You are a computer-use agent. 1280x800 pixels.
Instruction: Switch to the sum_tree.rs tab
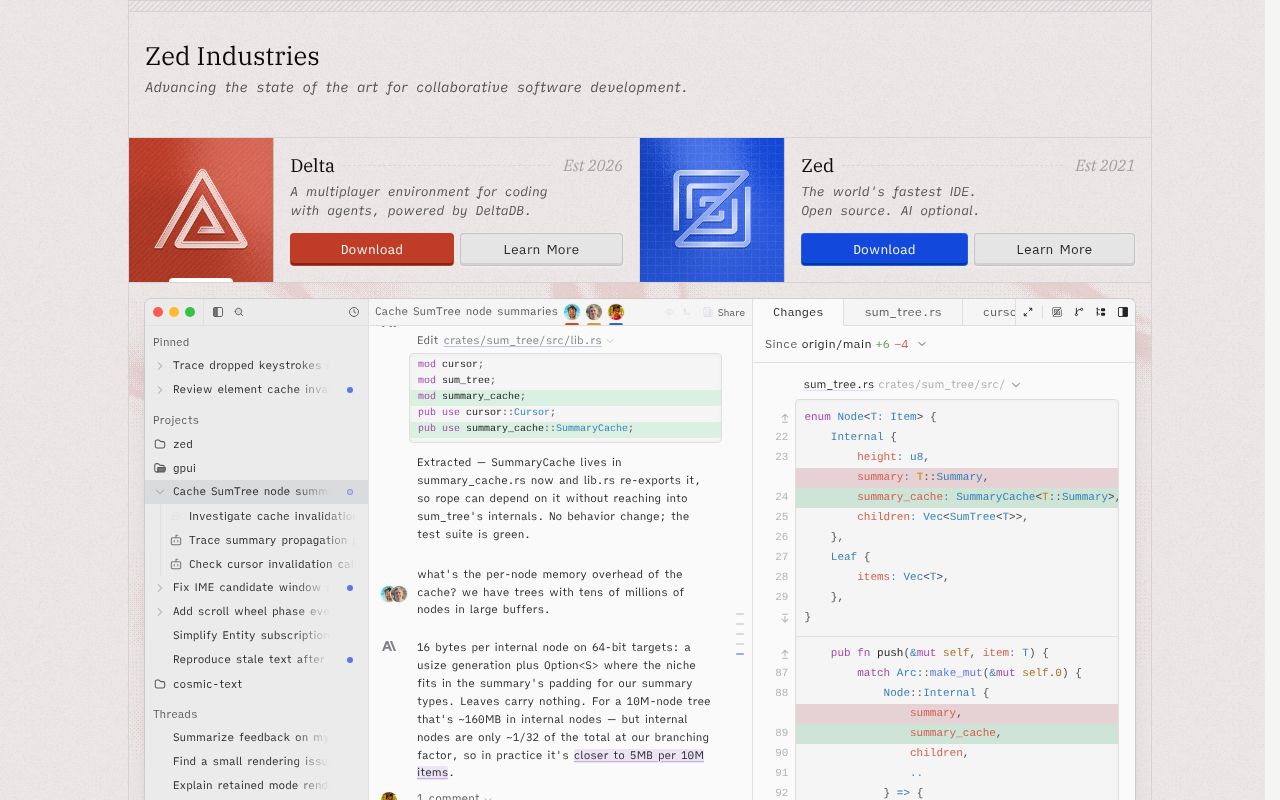[903, 312]
